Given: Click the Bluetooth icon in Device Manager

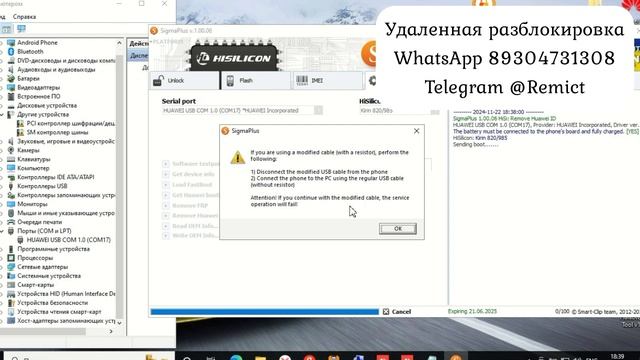Looking at the screenshot, I should click(11, 51).
